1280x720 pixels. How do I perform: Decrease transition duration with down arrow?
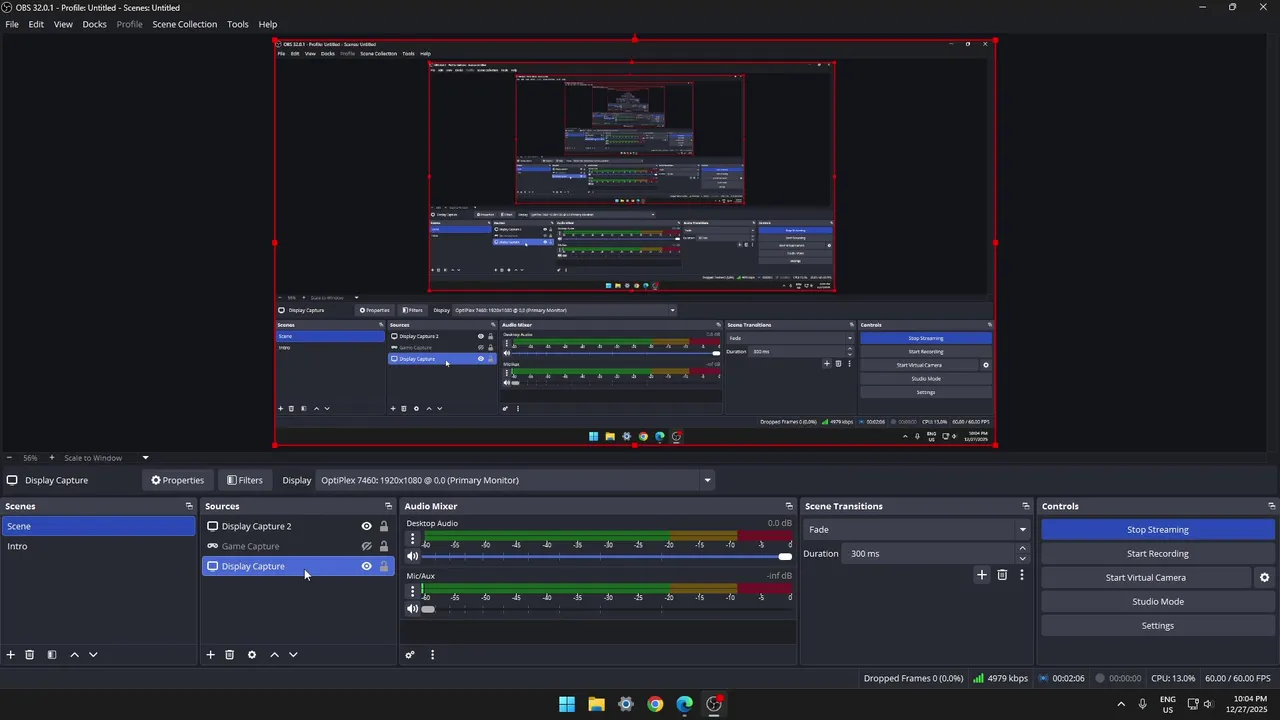pos(1022,559)
